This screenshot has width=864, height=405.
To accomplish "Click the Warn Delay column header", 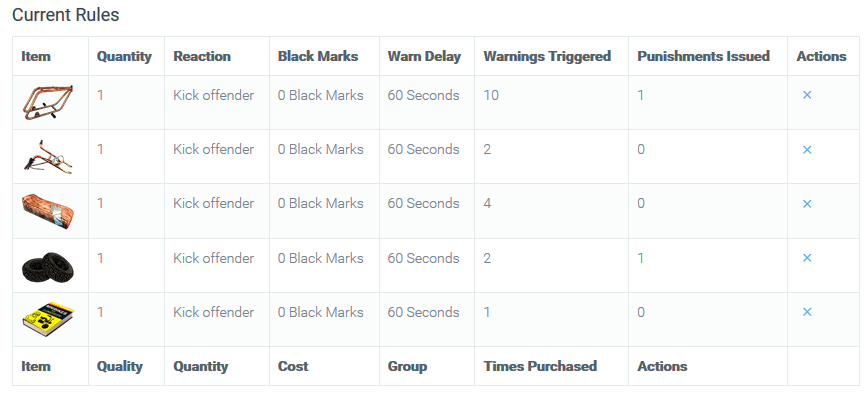I will click(424, 56).
